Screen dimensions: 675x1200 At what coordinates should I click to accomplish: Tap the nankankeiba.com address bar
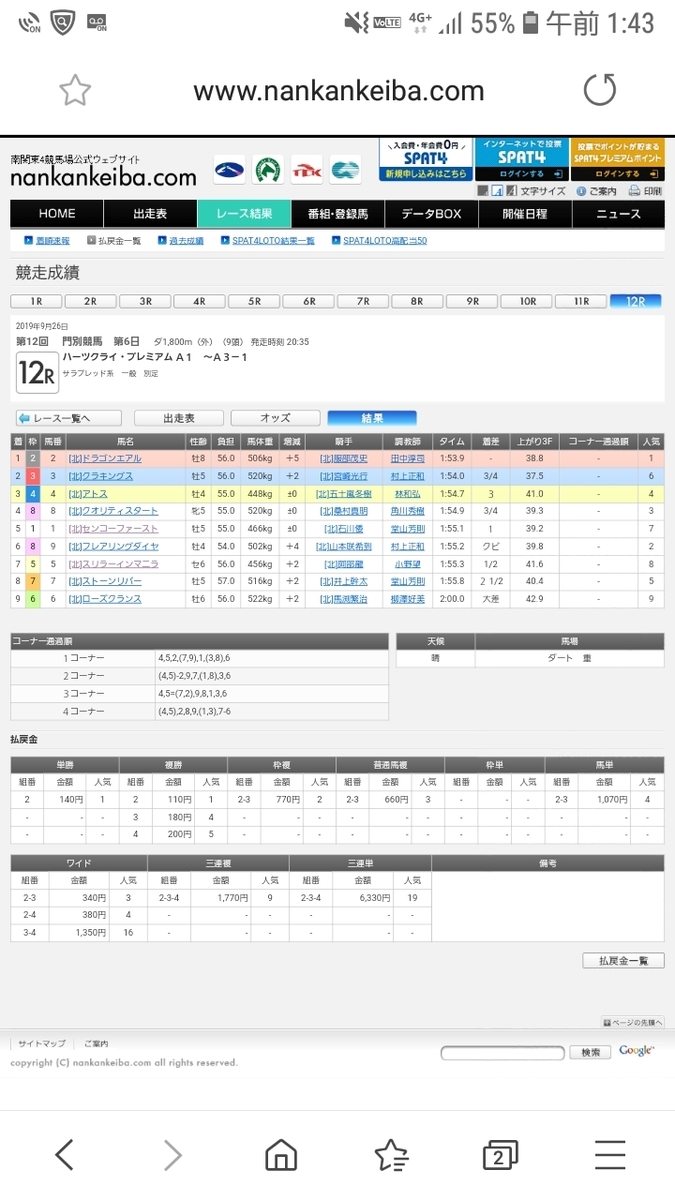(338, 92)
